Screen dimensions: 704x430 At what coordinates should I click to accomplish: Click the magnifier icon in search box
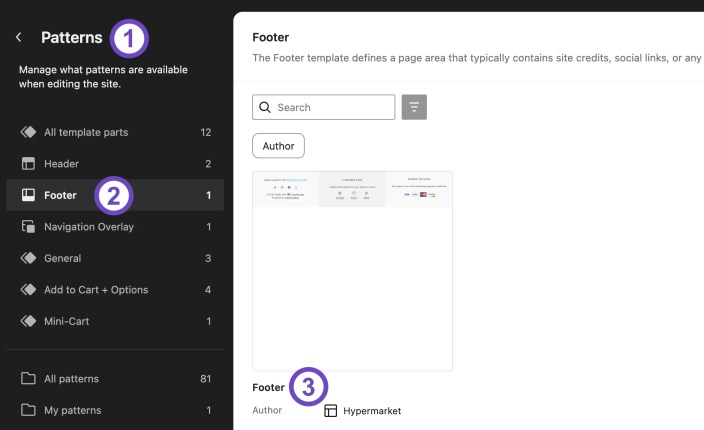coord(265,107)
